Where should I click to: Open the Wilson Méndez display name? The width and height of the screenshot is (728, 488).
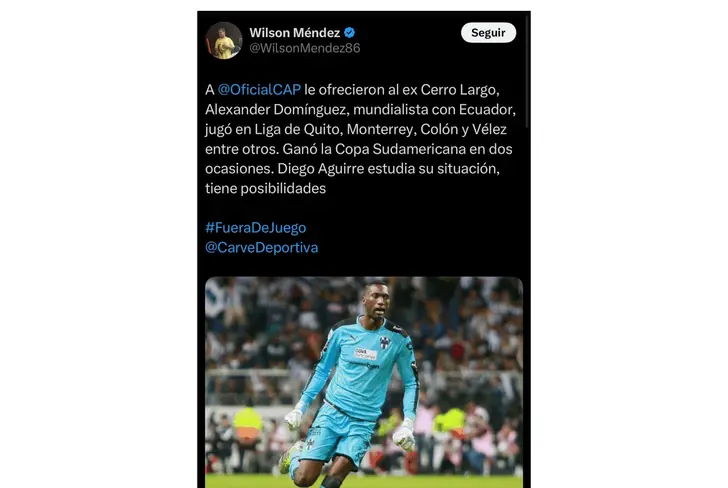point(294,33)
